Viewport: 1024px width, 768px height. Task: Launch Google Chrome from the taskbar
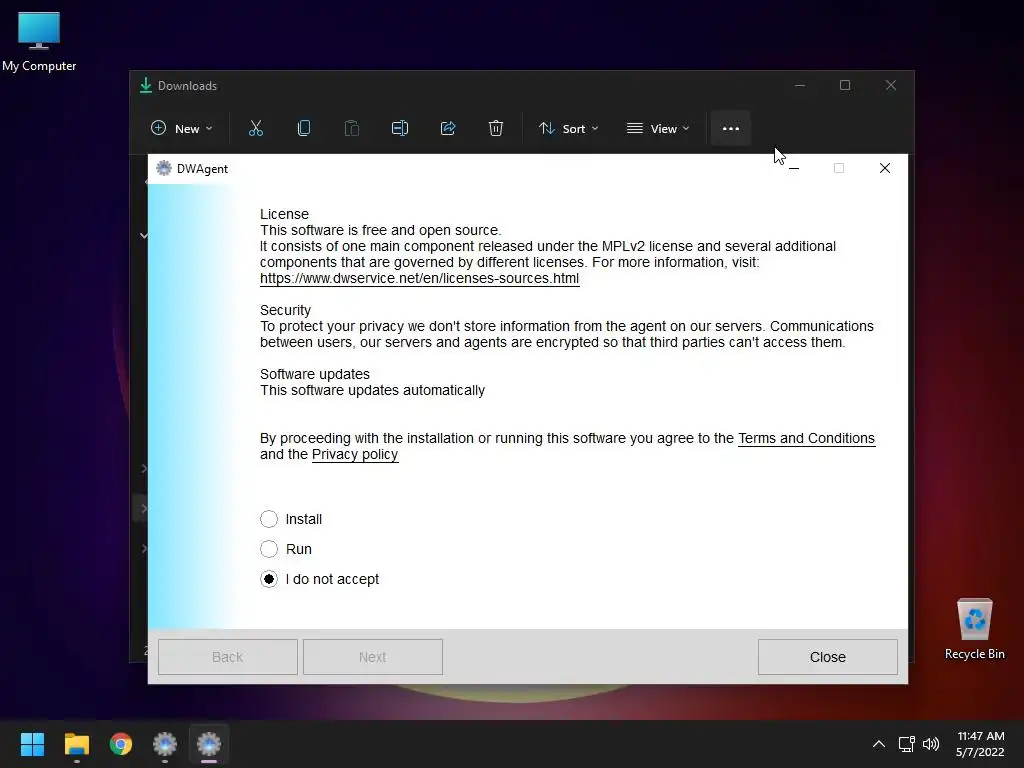[x=121, y=744]
